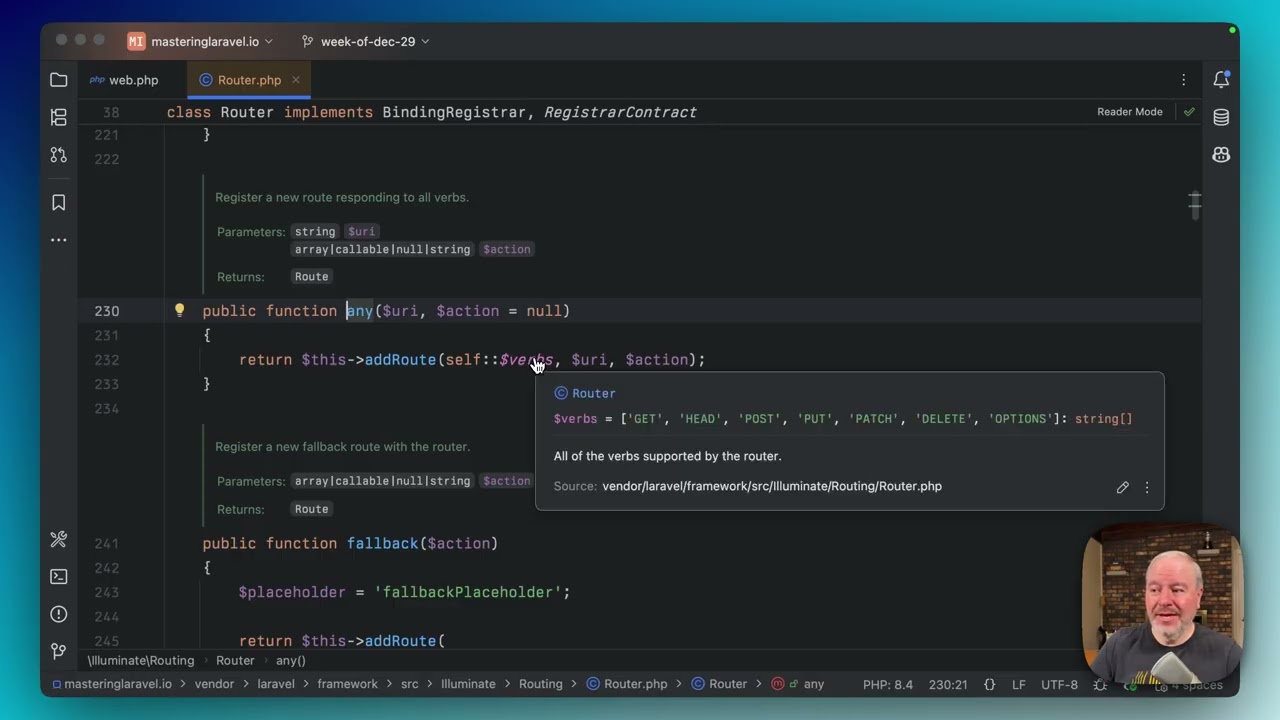1280x720 pixels.
Task: Click string[] type in documentation popup
Action: (x=1104, y=419)
